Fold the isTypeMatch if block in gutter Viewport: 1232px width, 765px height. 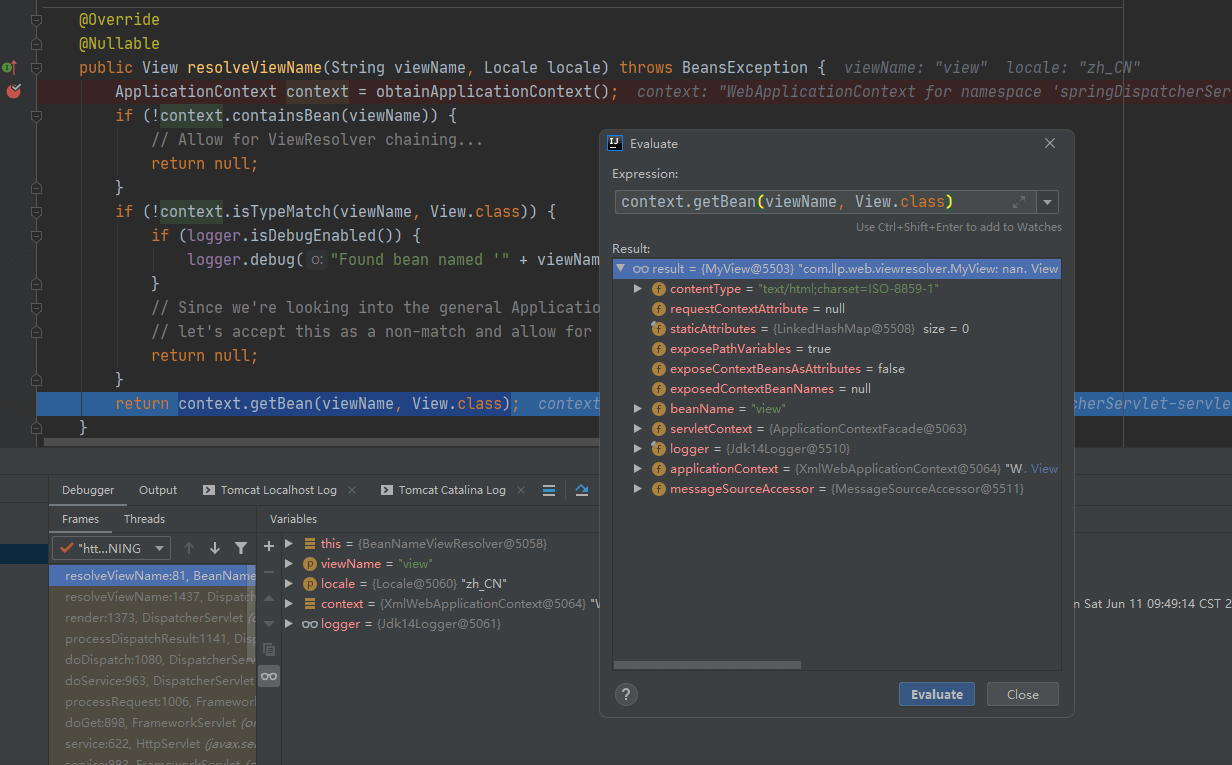point(37,212)
